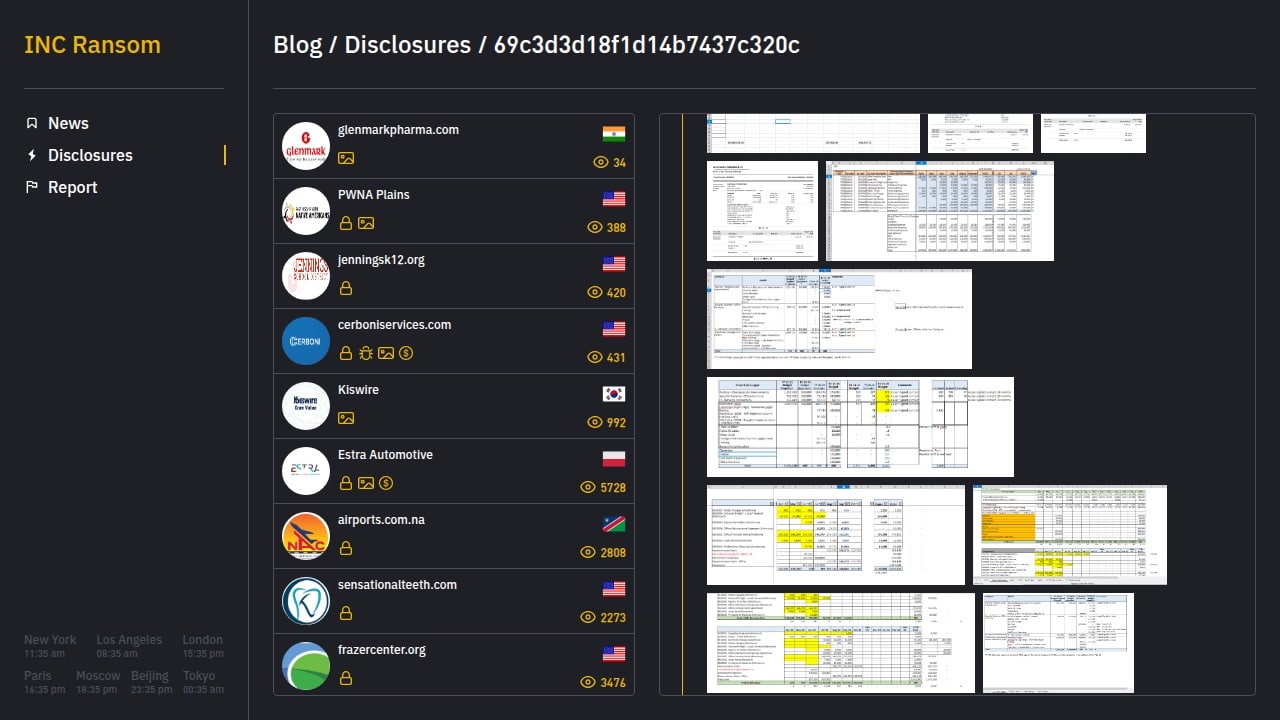Click the Blog breadcrumb

pyautogui.click(x=298, y=45)
